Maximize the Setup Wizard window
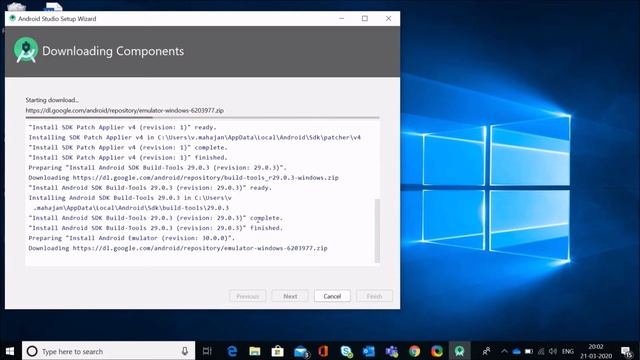 (365, 18)
